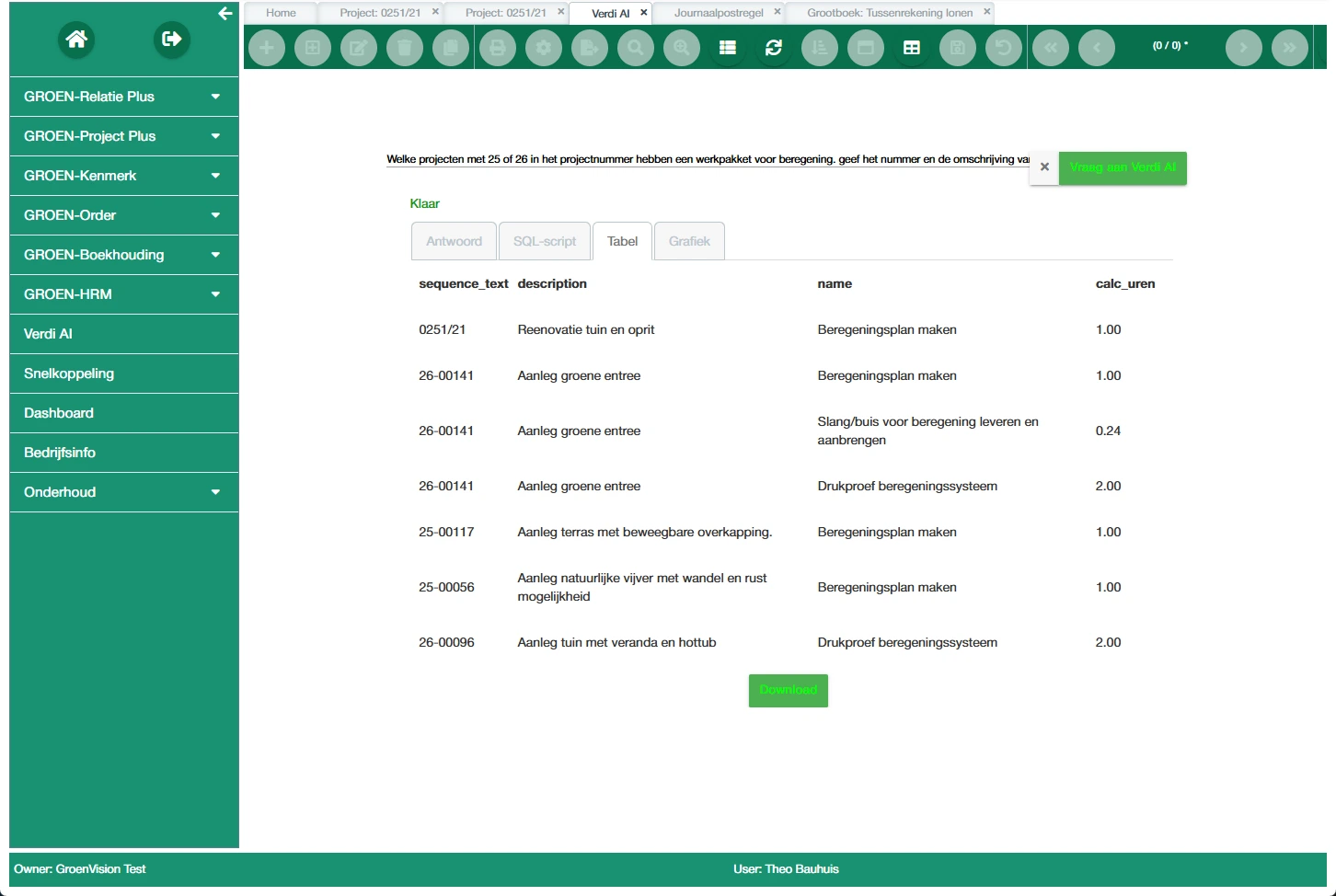Expand the GROEN-Boekhouding menu
Screen dimensions: 1336x896
(123, 255)
